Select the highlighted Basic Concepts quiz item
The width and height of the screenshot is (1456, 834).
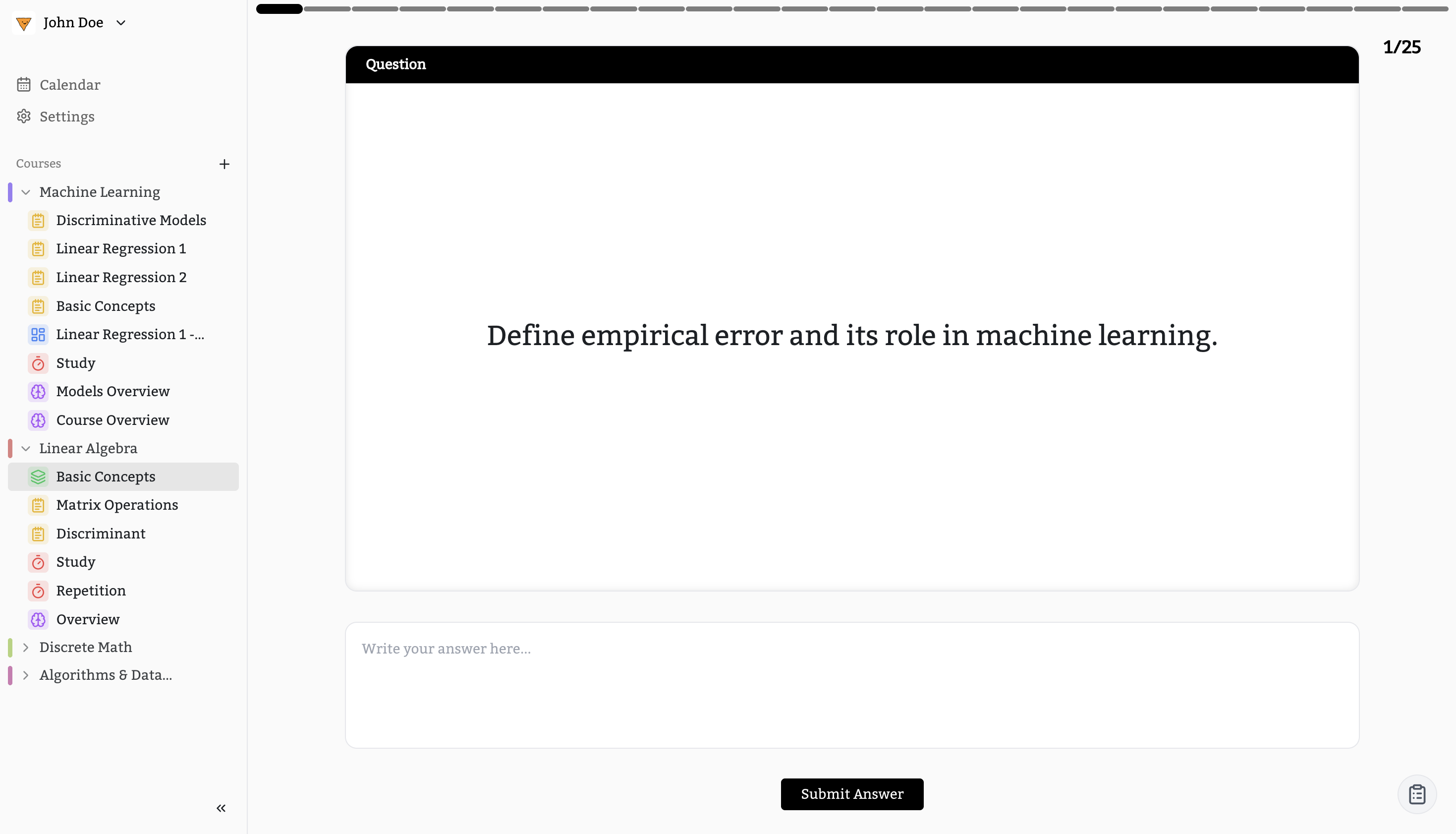tap(105, 477)
